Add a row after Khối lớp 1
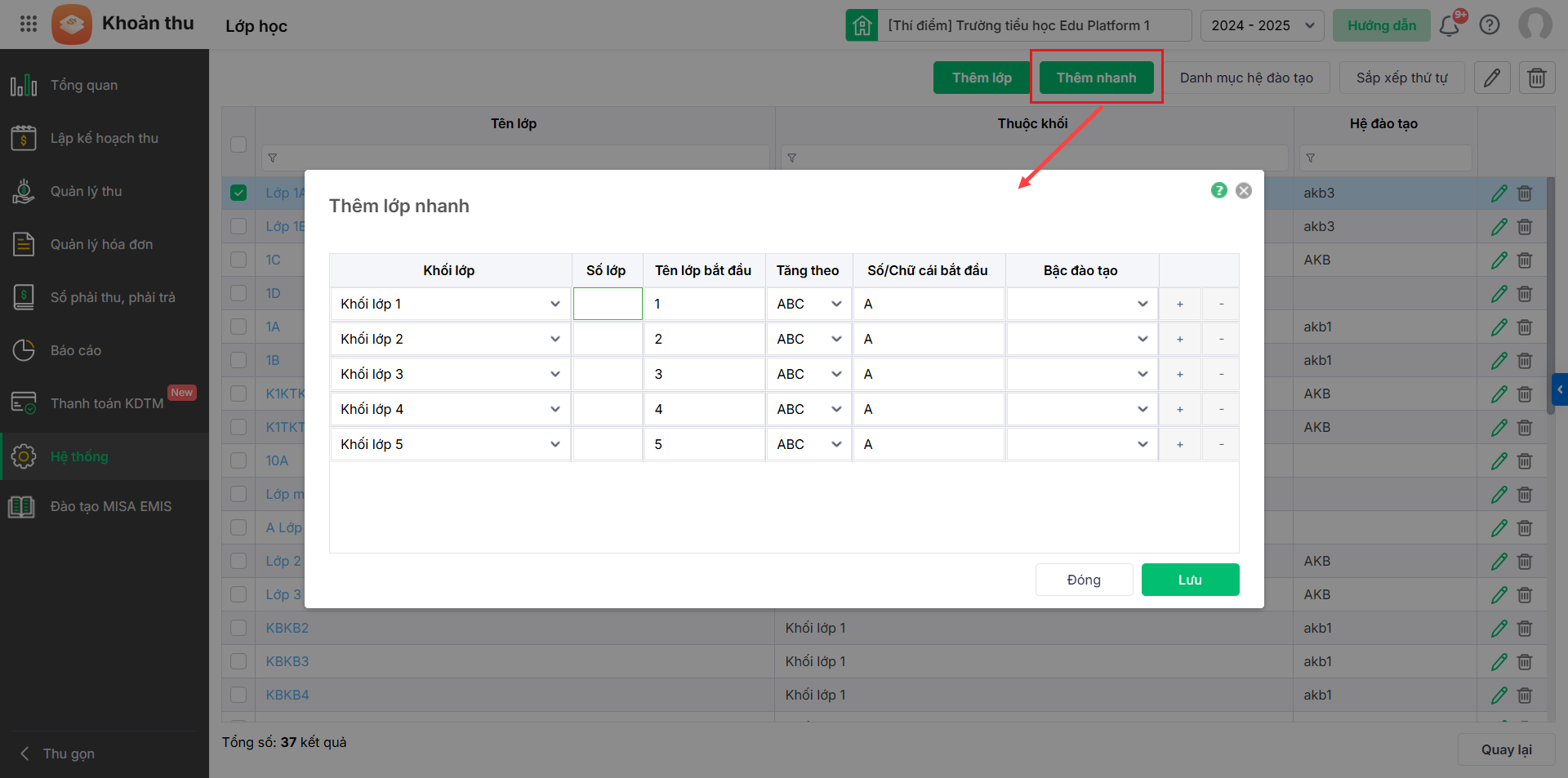 1180,304
